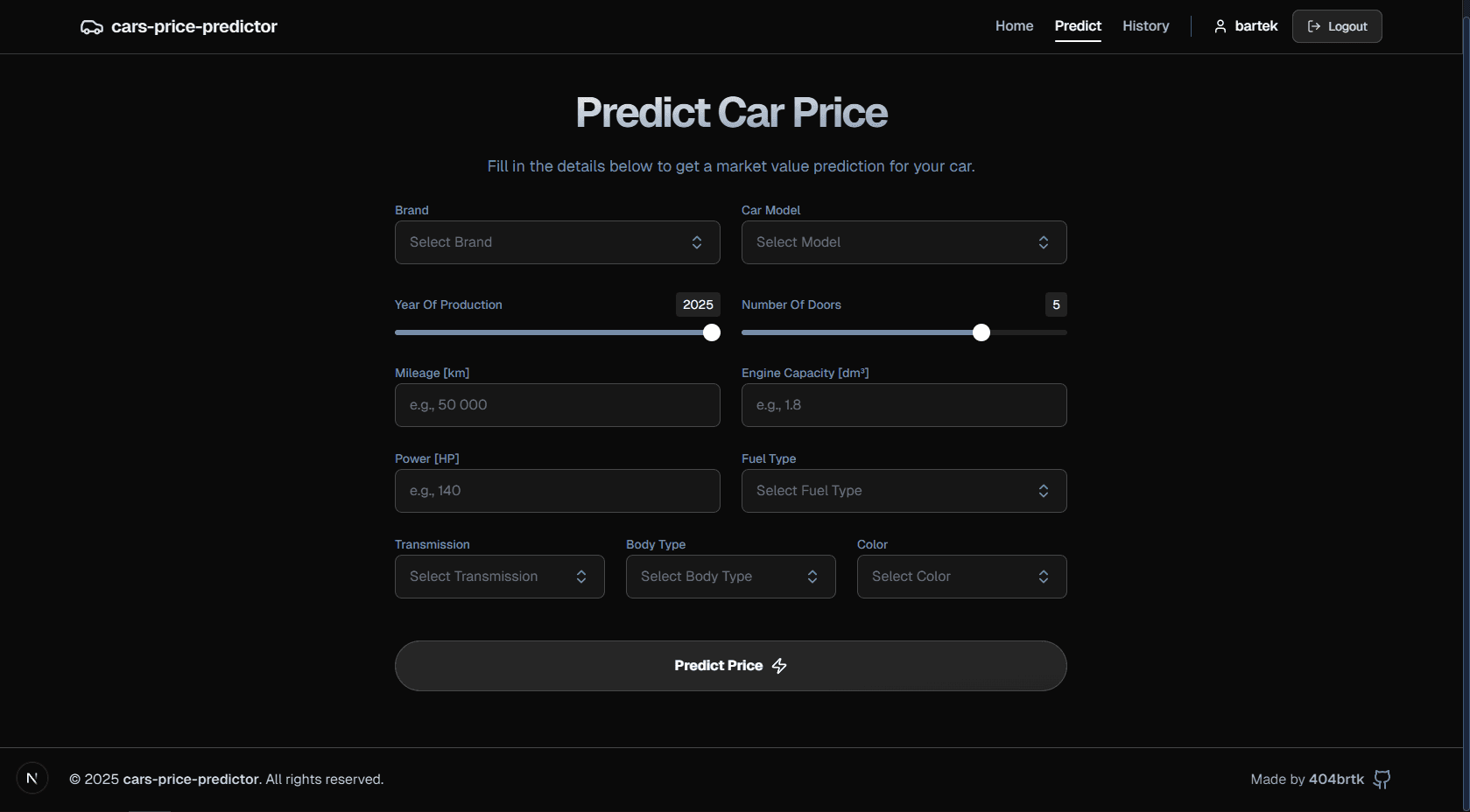Viewport: 1470px width, 812px height.
Task: Open the 404brtk link in the footer
Action: click(x=1335, y=779)
